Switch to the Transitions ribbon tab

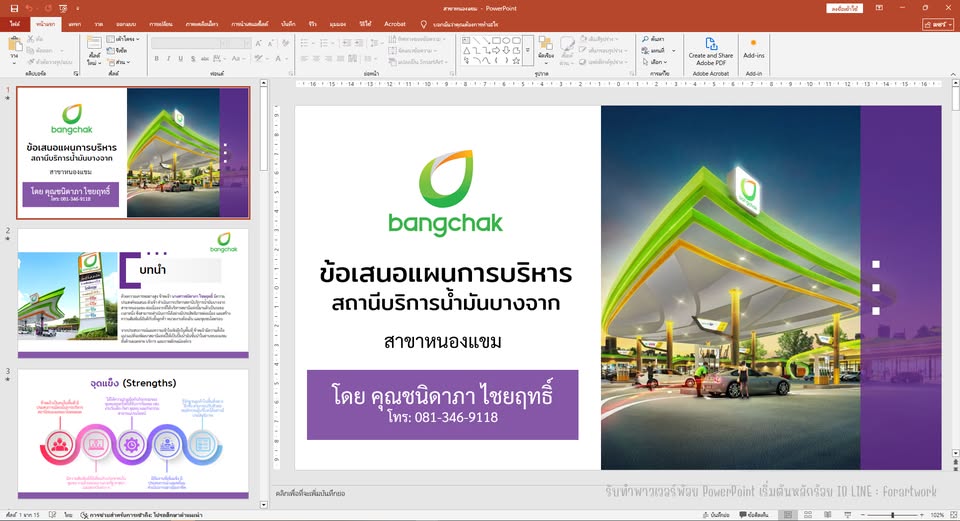tap(161, 24)
